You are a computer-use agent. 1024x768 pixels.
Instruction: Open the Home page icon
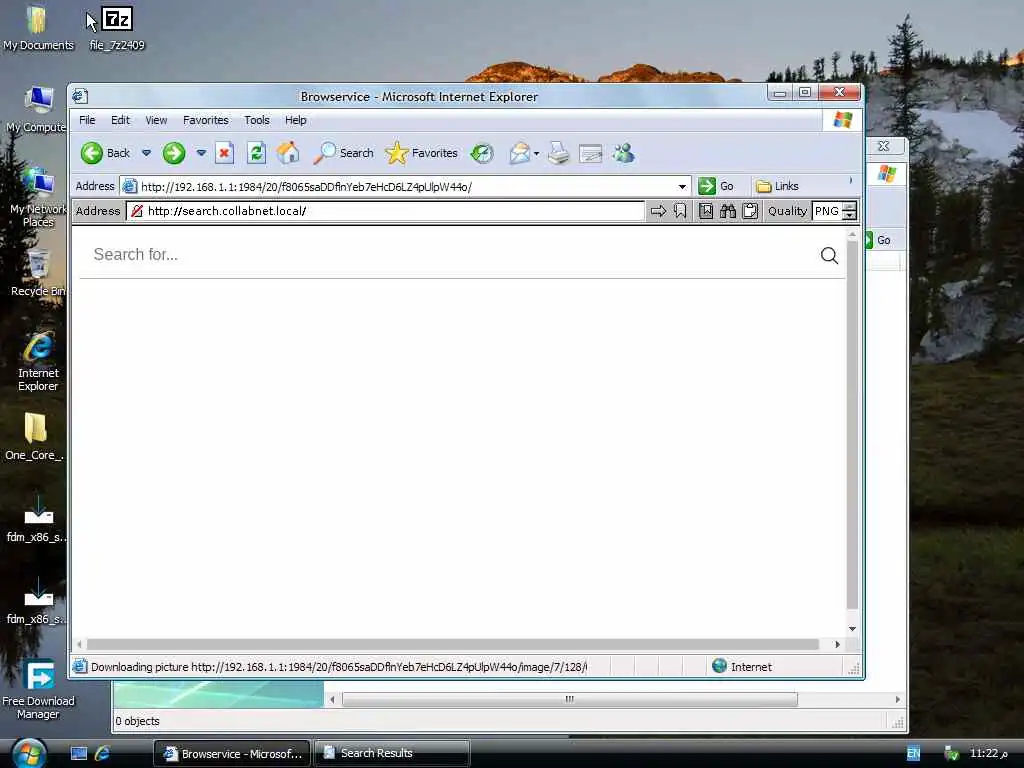pos(288,153)
